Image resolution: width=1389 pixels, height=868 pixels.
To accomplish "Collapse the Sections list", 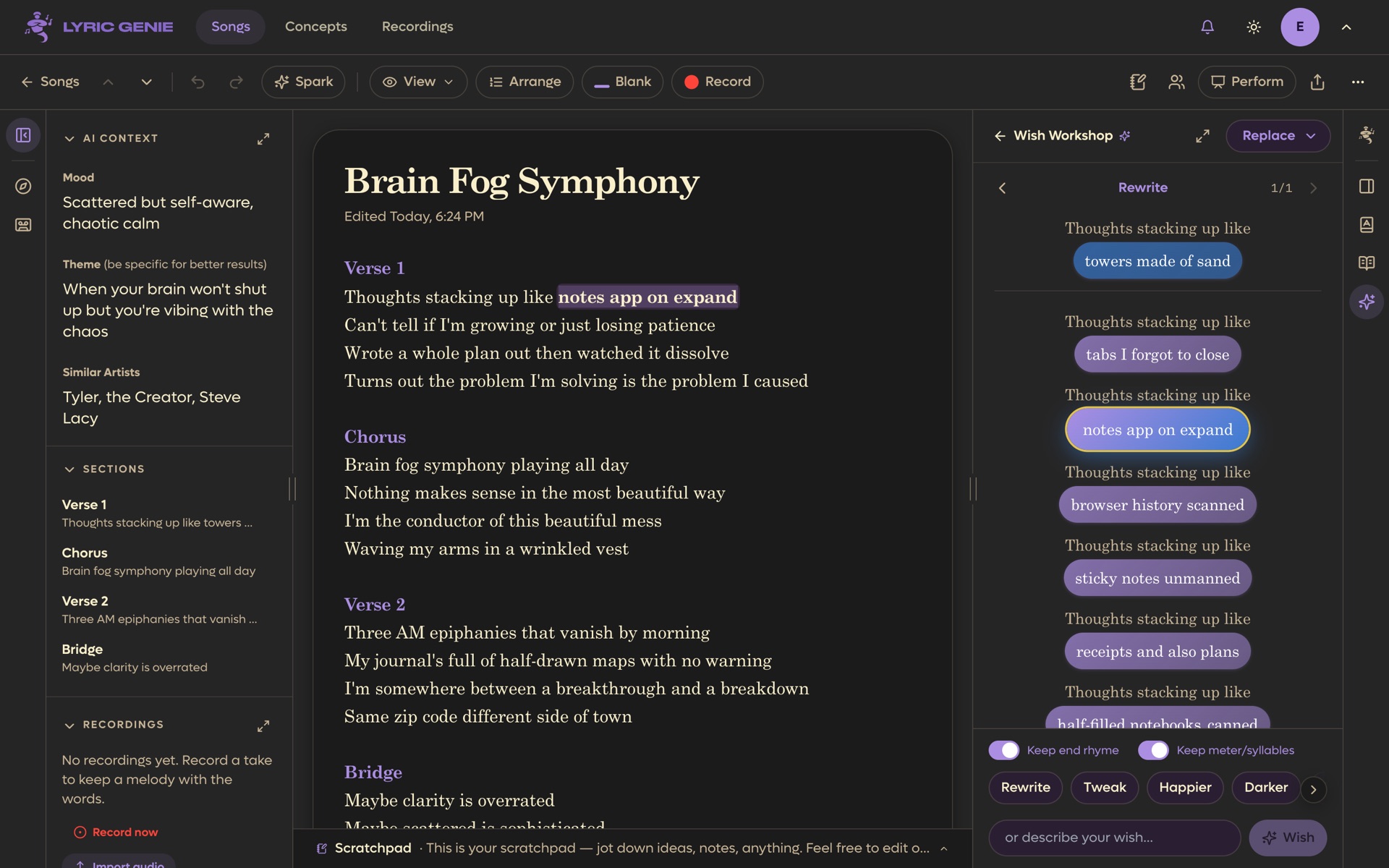I will pos(69,469).
